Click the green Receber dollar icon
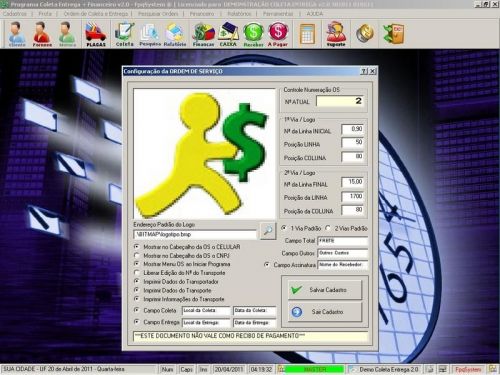Screen dimensions: 500x375 [x=253, y=34]
